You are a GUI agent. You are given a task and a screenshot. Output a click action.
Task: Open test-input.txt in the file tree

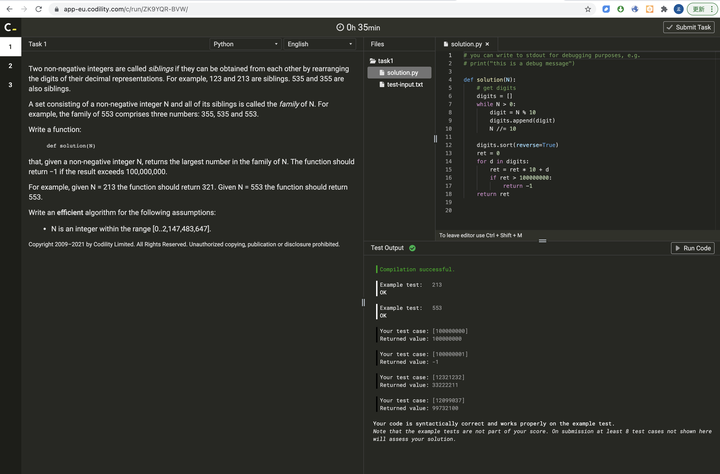pyautogui.click(x=403, y=84)
